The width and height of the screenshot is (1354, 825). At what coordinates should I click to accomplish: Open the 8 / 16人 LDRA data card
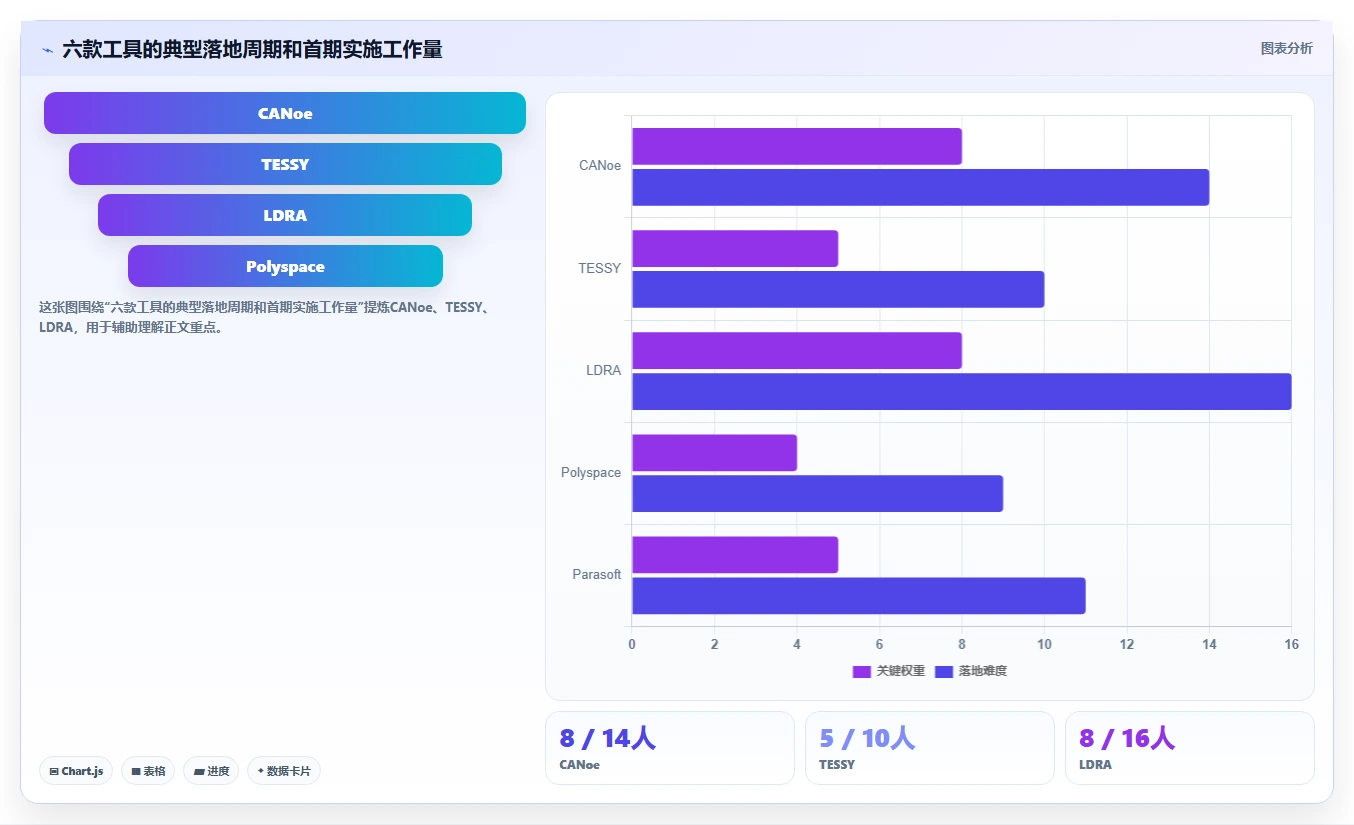(1190, 748)
